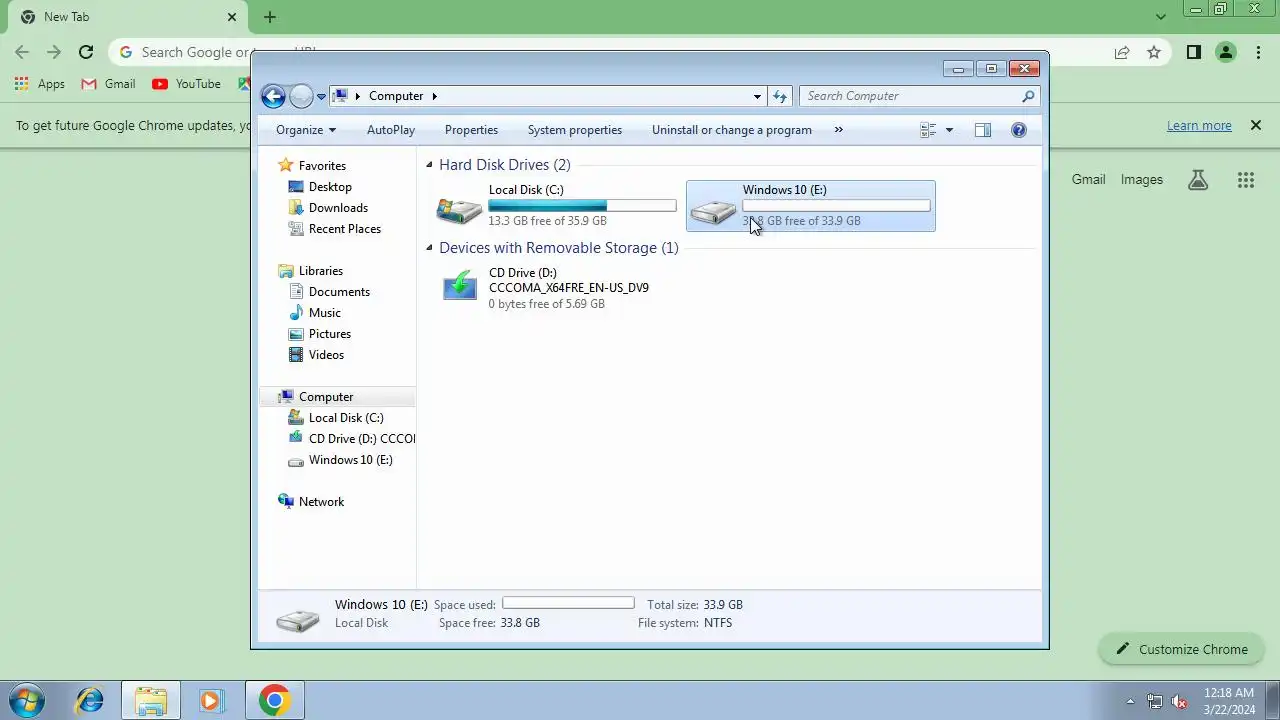Click the Explorer Forward arrow button
The image size is (1280, 720).
[301, 96]
